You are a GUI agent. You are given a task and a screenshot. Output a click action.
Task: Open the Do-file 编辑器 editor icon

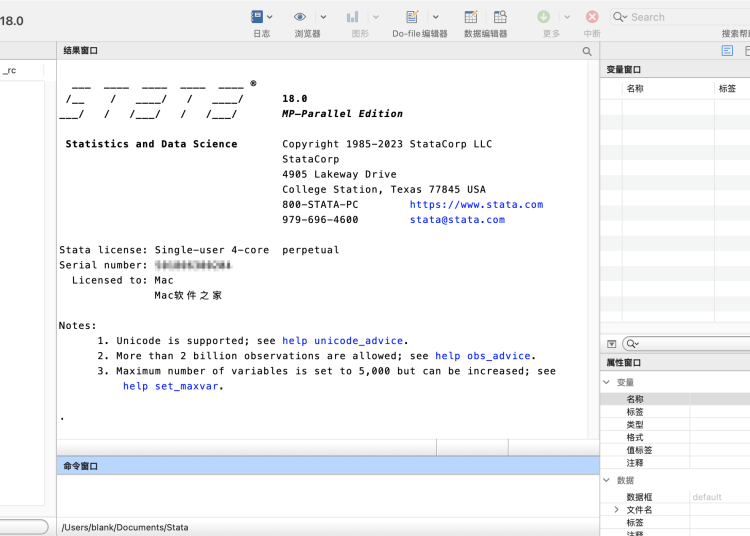tap(412, 16)
